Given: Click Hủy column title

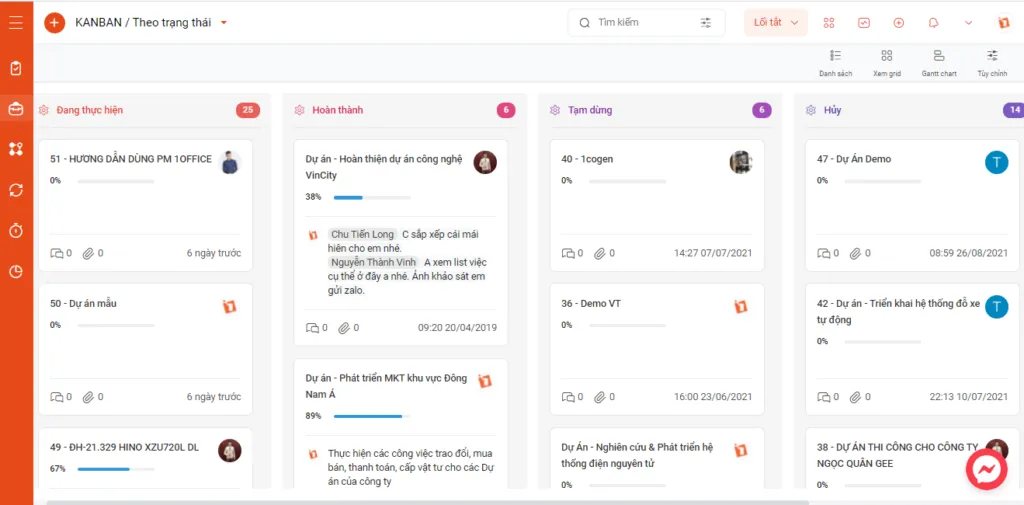Looking at the screenshot, I should click(832, 110).
